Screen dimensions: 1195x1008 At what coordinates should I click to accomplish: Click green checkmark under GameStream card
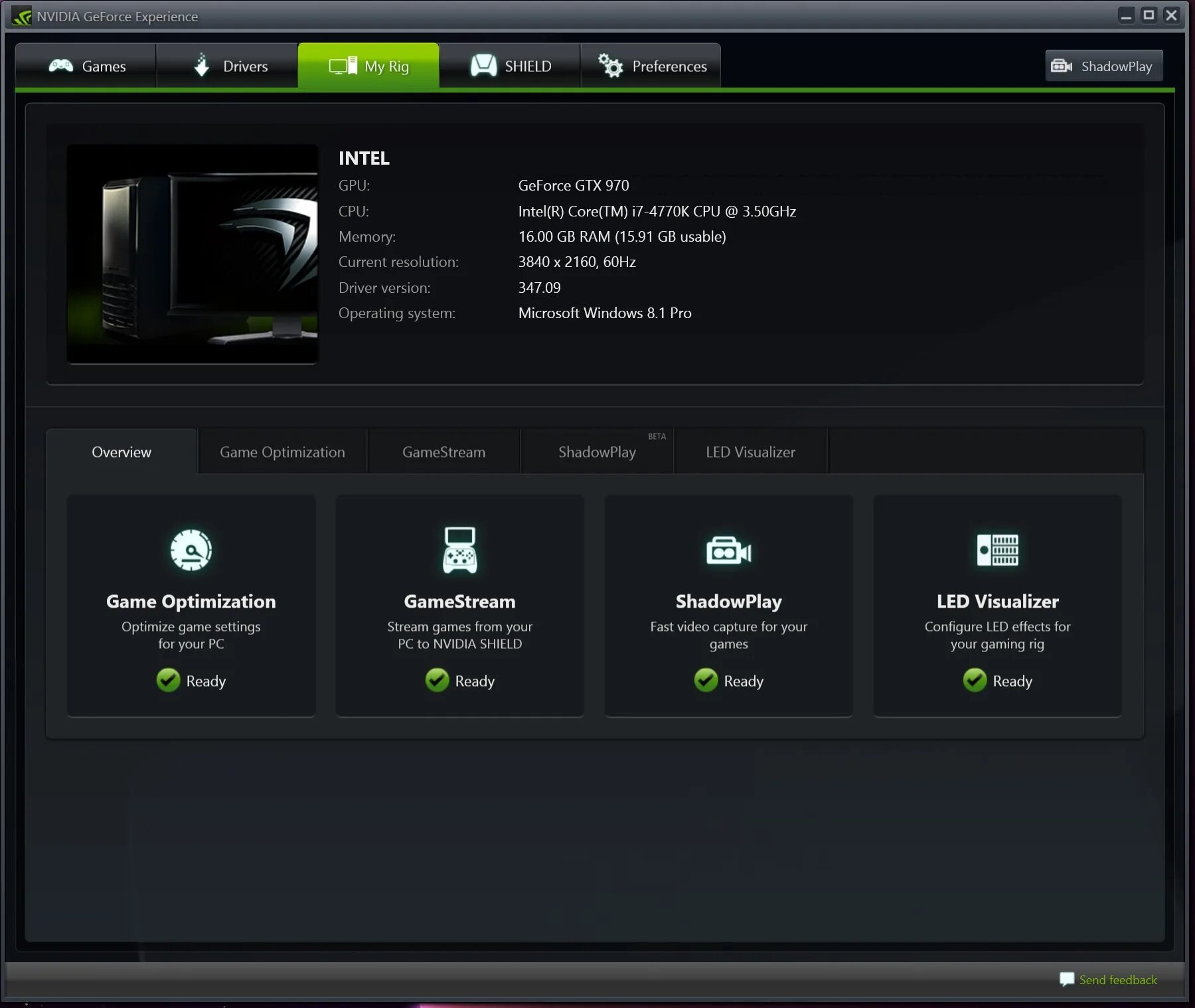[x=437, y=680]
